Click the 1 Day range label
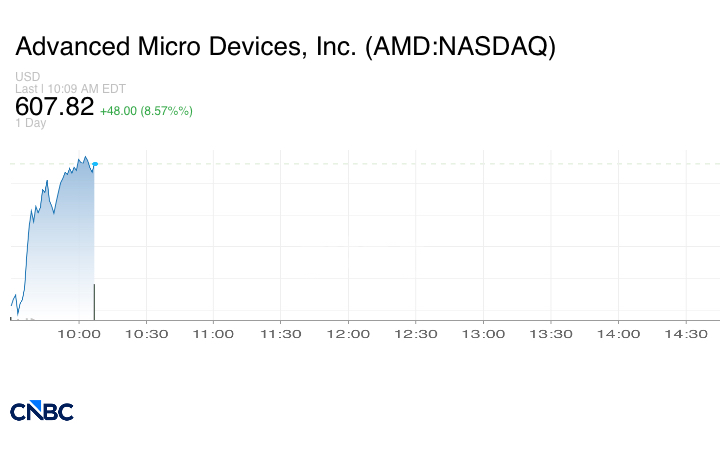This screenshot has height=450, width=720. click(x=30, y=123)
